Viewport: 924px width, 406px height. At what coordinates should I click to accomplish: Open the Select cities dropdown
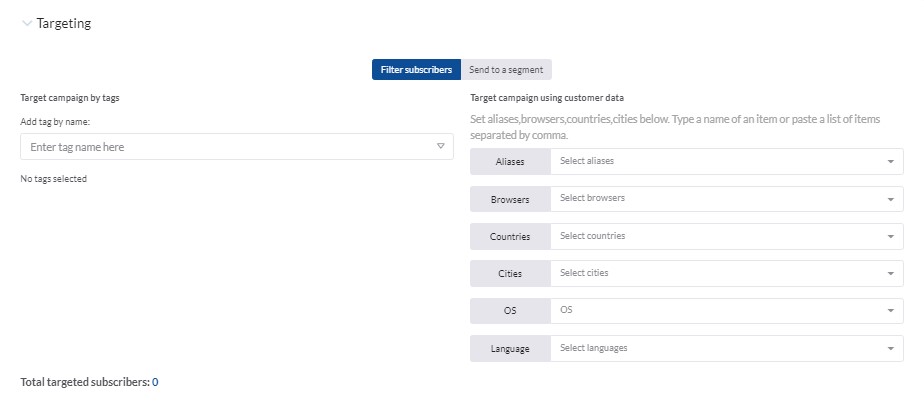click(x=727, y=273)
